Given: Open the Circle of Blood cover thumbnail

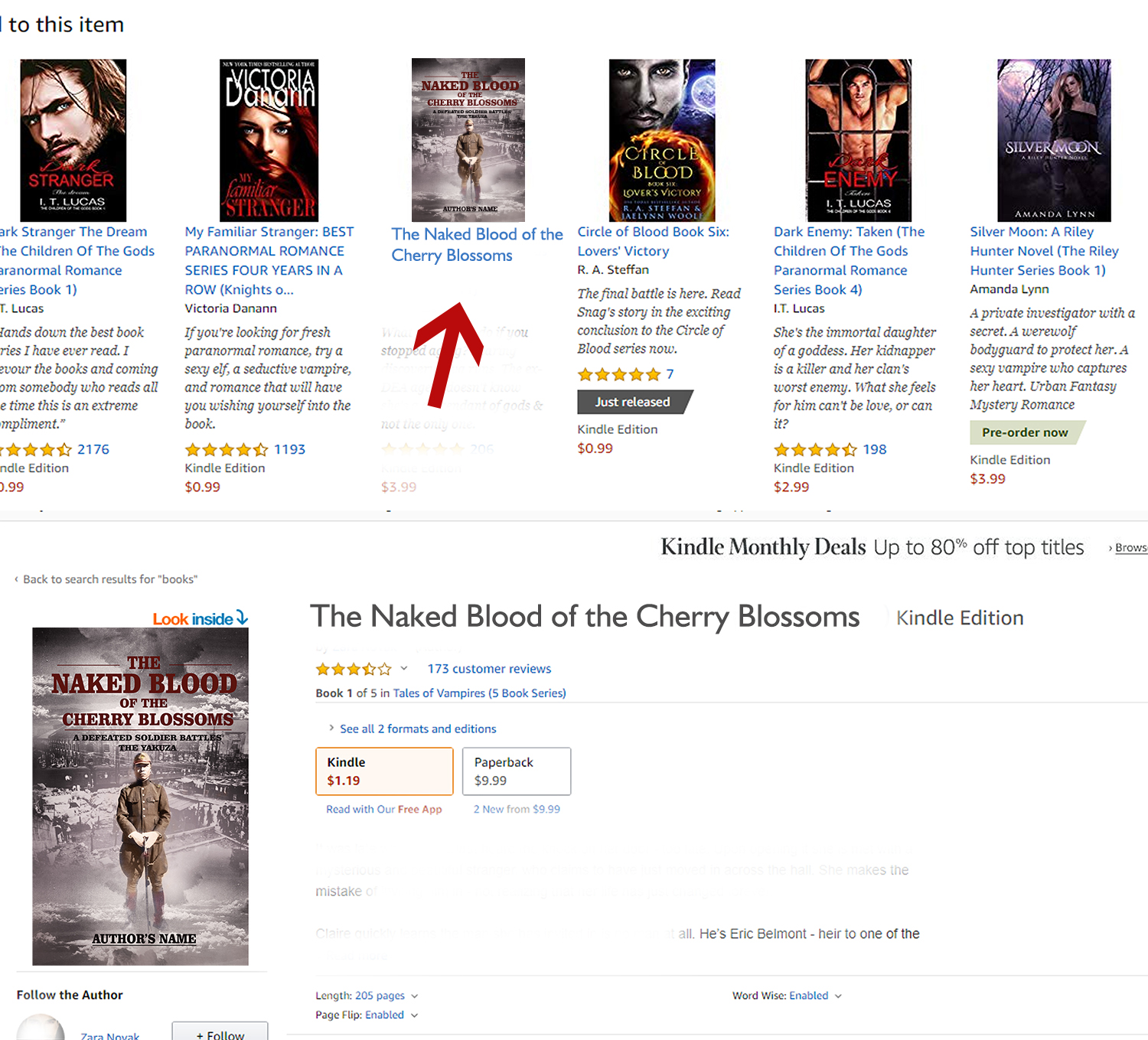Looking at the screenshot, I should tap(662, 141).
